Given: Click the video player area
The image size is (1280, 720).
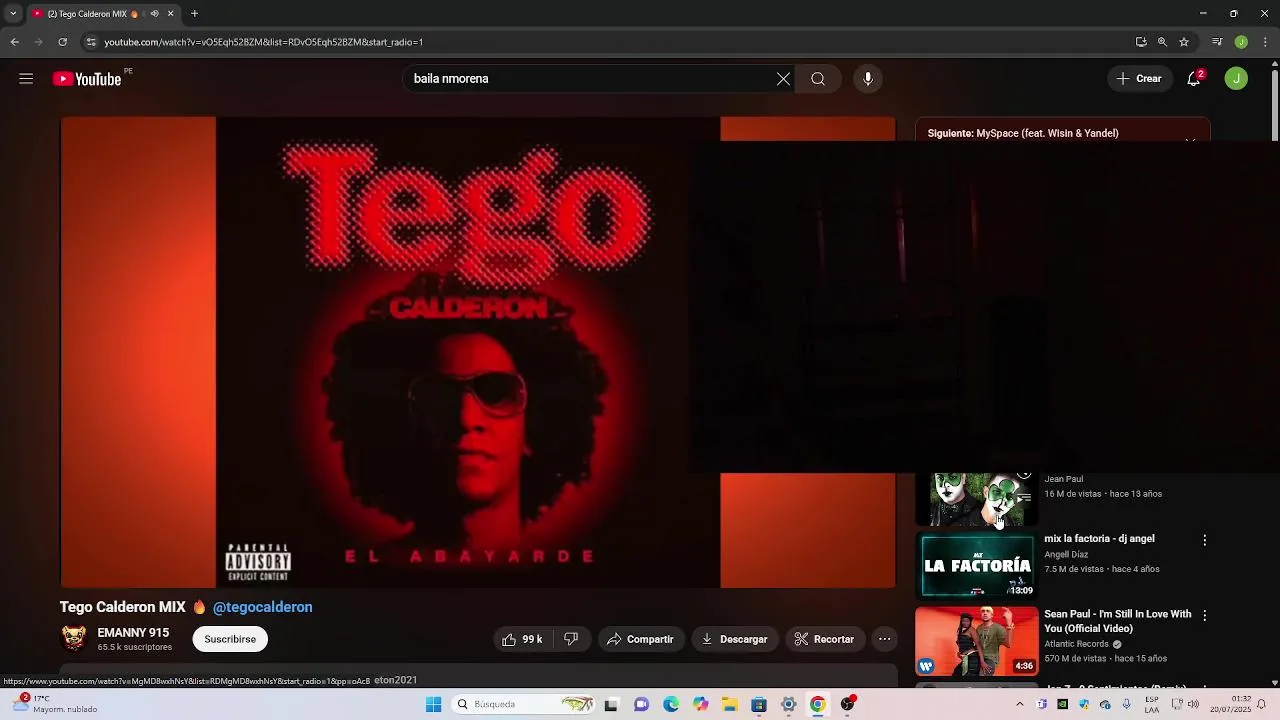Looking at the screenshot, I should (478, 352).
